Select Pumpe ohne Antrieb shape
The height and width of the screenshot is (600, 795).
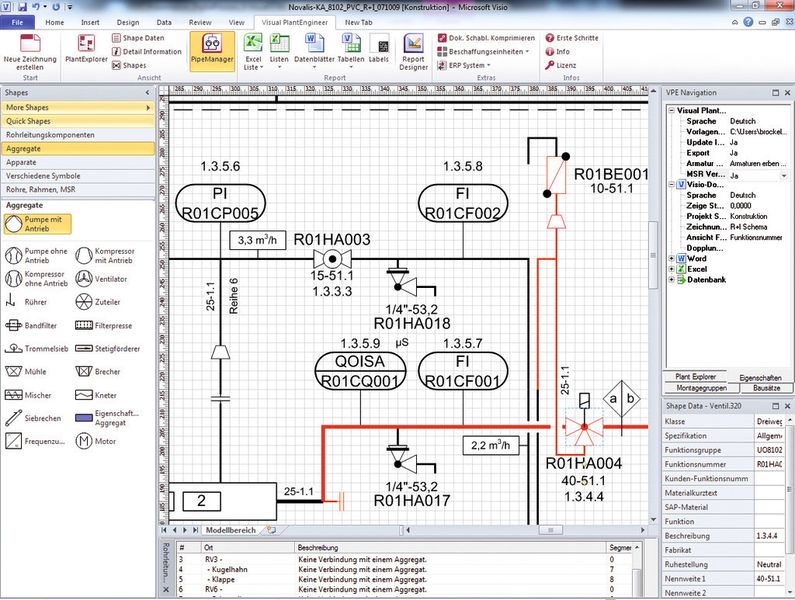[36, 256]
